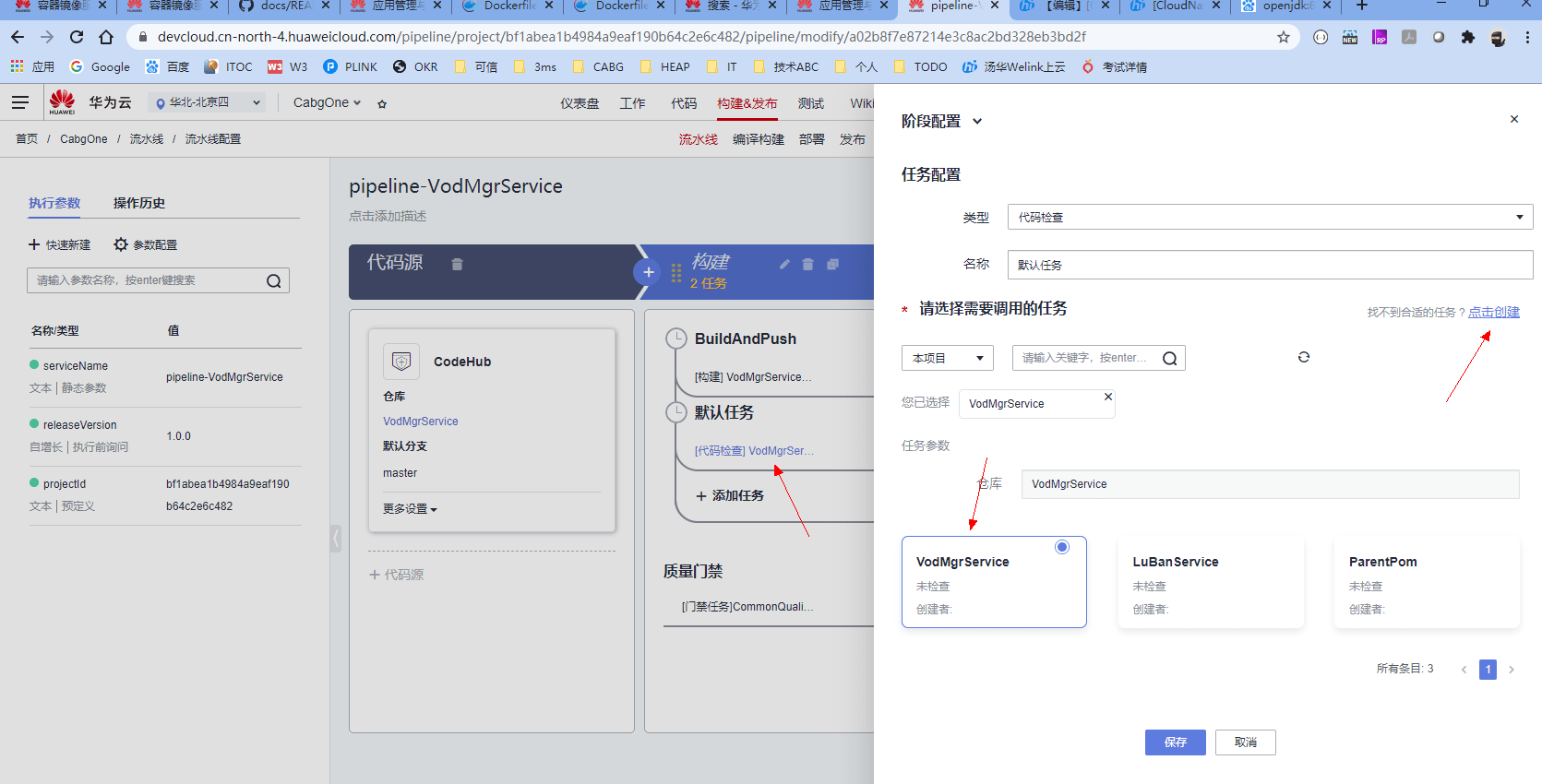Open the hamburger navigation menu
The height and width of the screenshot is (784, 1542).
[20, 102]
